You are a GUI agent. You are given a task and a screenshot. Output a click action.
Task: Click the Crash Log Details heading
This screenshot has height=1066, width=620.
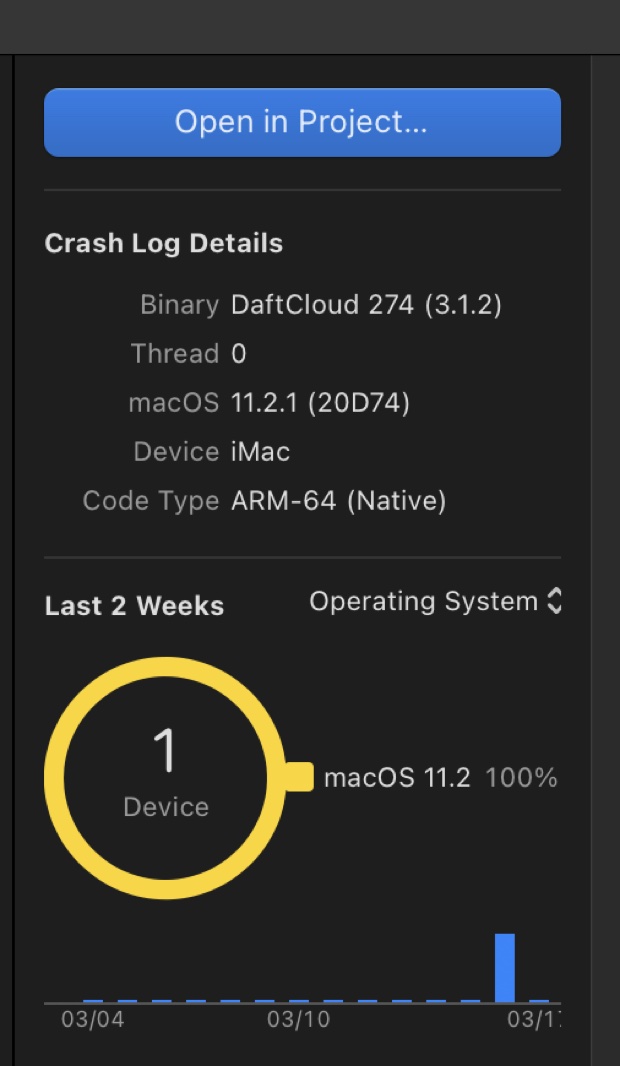(164, 244)
